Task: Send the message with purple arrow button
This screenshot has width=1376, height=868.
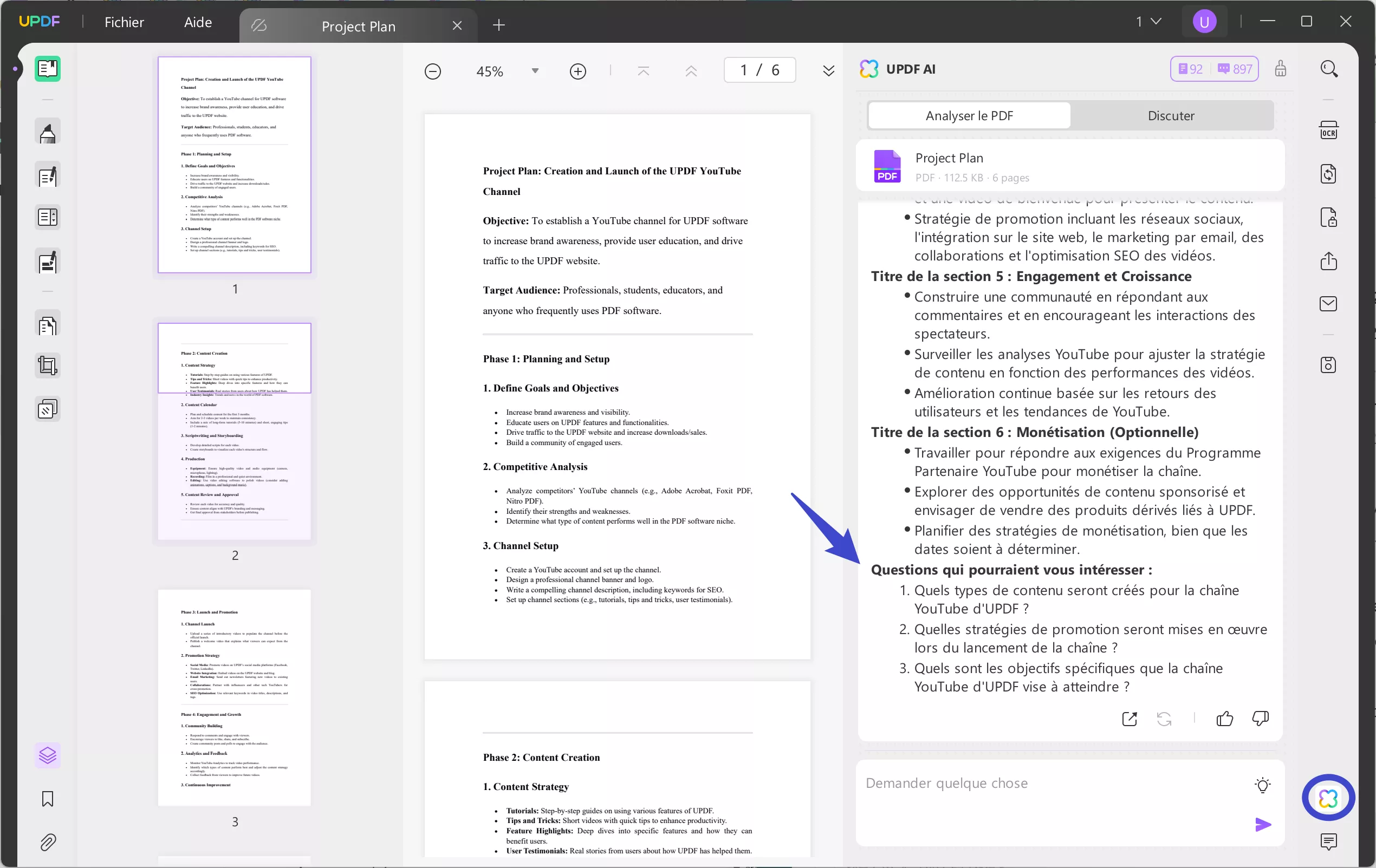Action: (x=1262, y=824)
